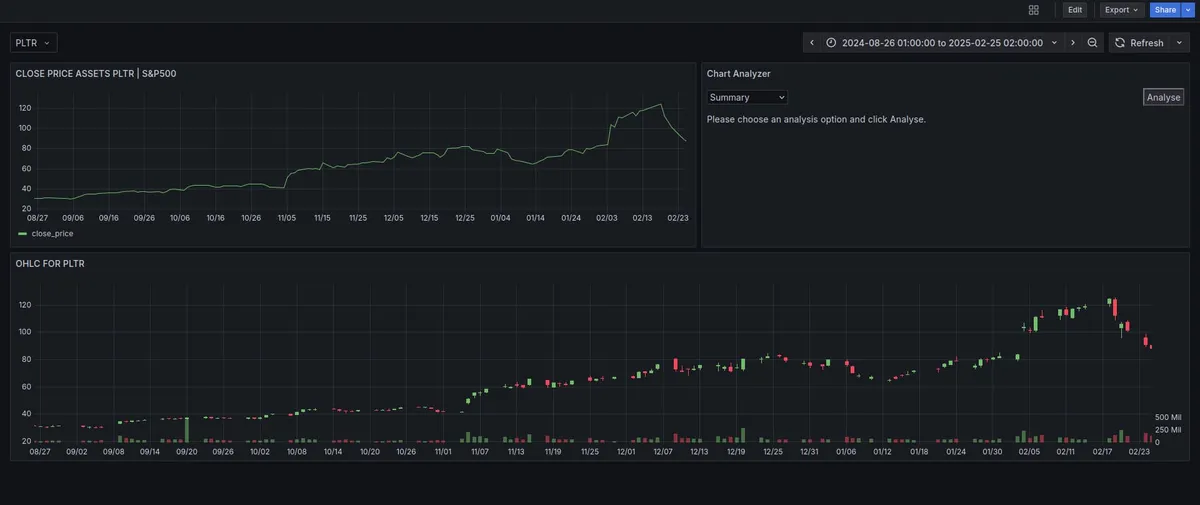Shift time range forward with right arrow

(x=1073, y=43)
